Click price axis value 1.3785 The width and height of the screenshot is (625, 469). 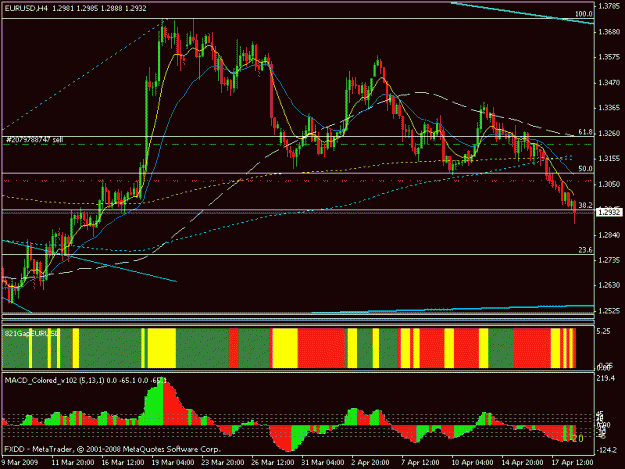tap(609, 6)
